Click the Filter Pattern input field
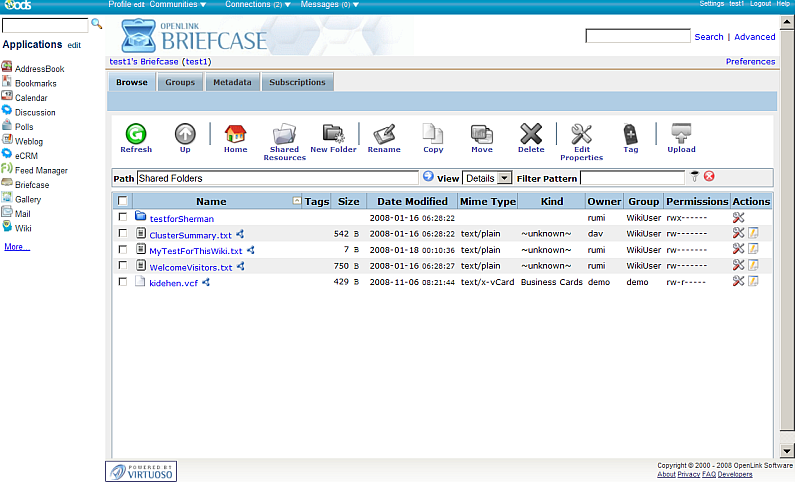 632,178
